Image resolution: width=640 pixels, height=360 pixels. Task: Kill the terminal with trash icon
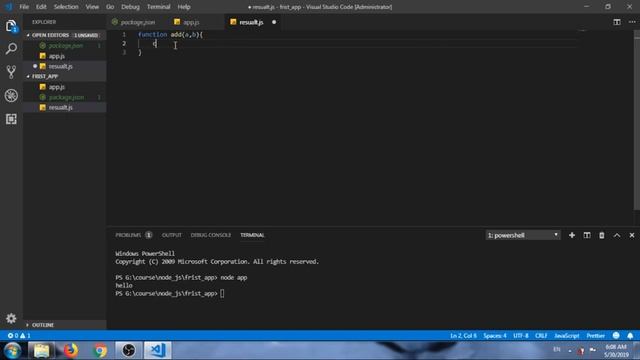click(602, 235)
